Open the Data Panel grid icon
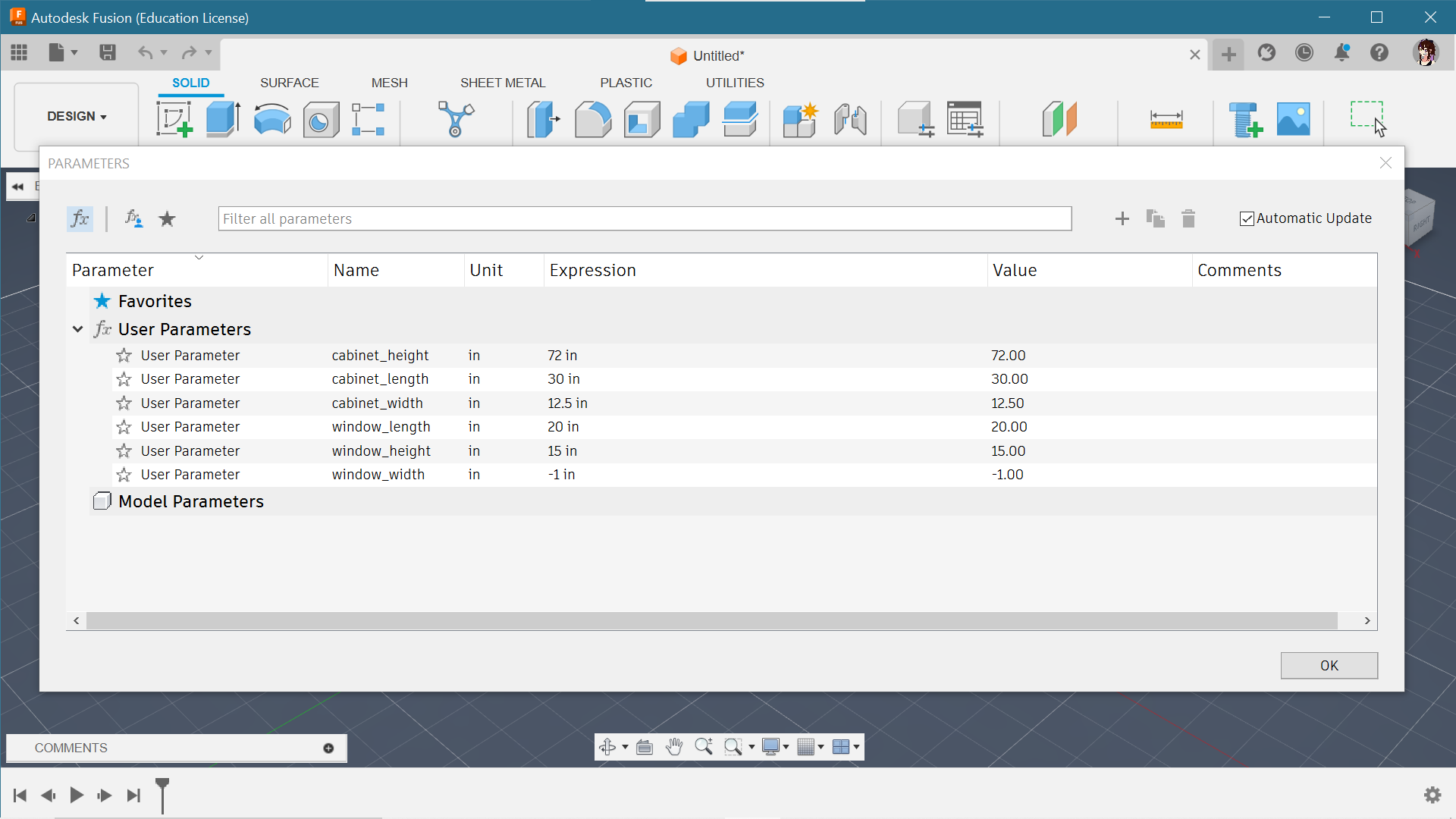Viewport: 1456px width, 819px height. pyautogui.click(x=19, y=52)
